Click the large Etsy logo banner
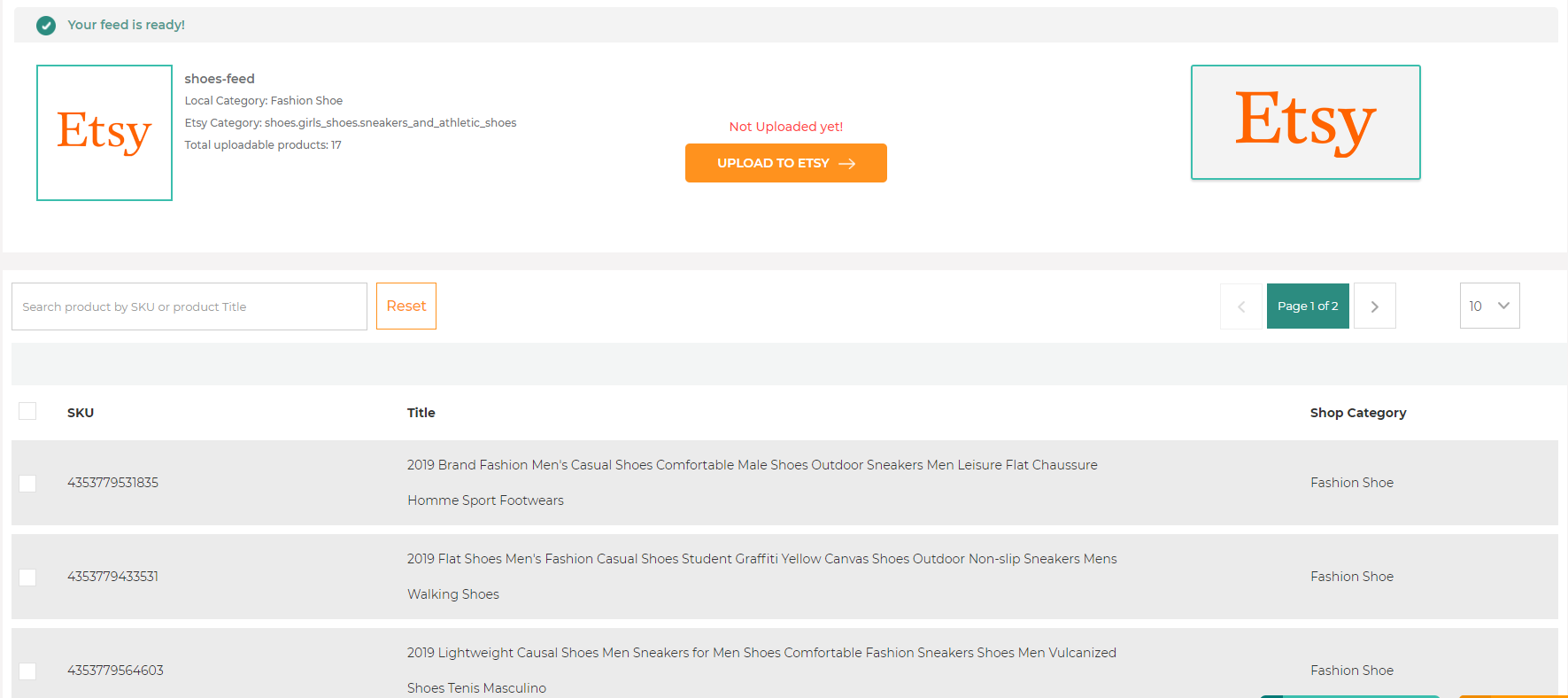The height and width of the screenshot is (698, 1568). tap(1306, 122)
